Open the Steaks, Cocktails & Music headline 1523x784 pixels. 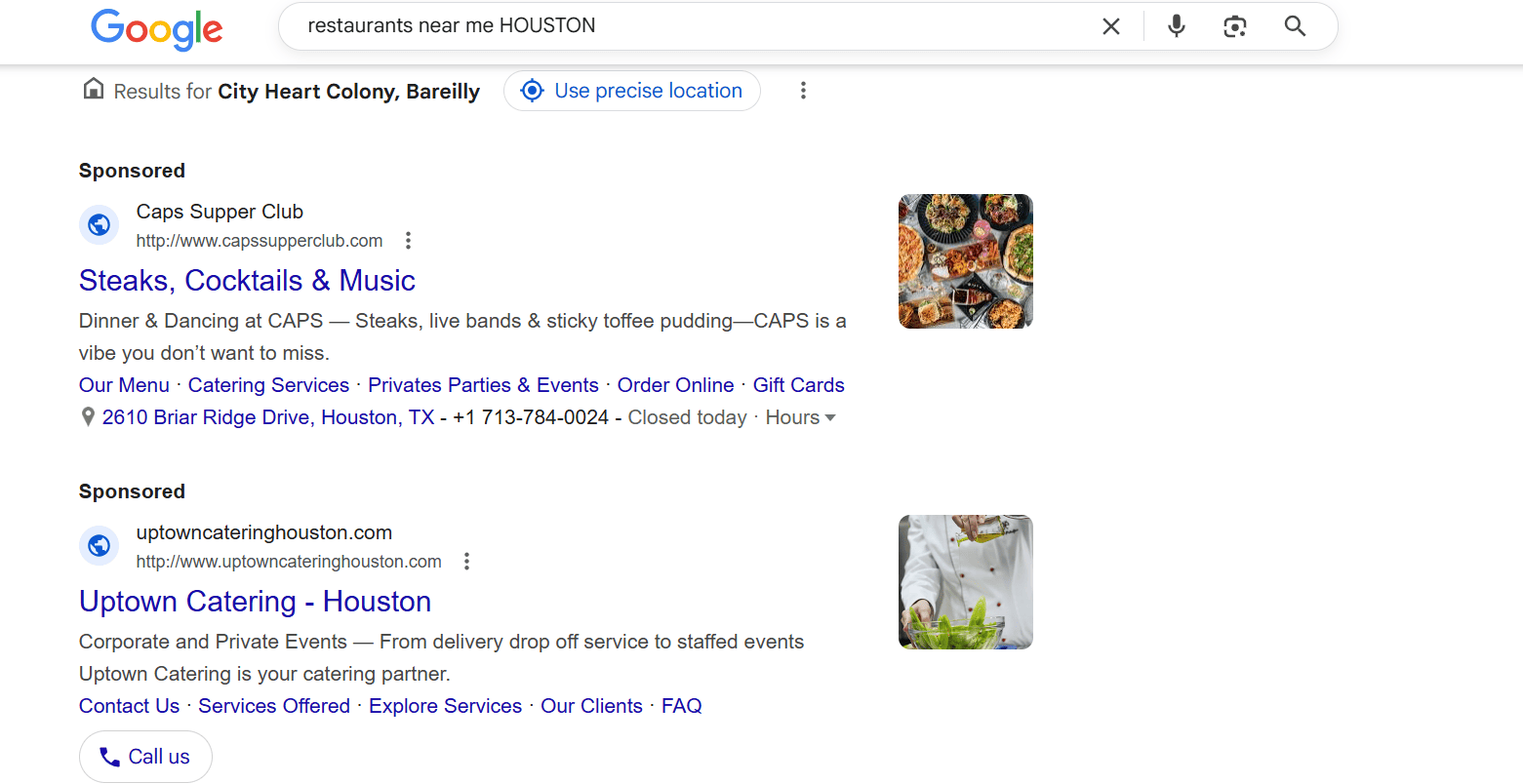(x=247, y=281)
